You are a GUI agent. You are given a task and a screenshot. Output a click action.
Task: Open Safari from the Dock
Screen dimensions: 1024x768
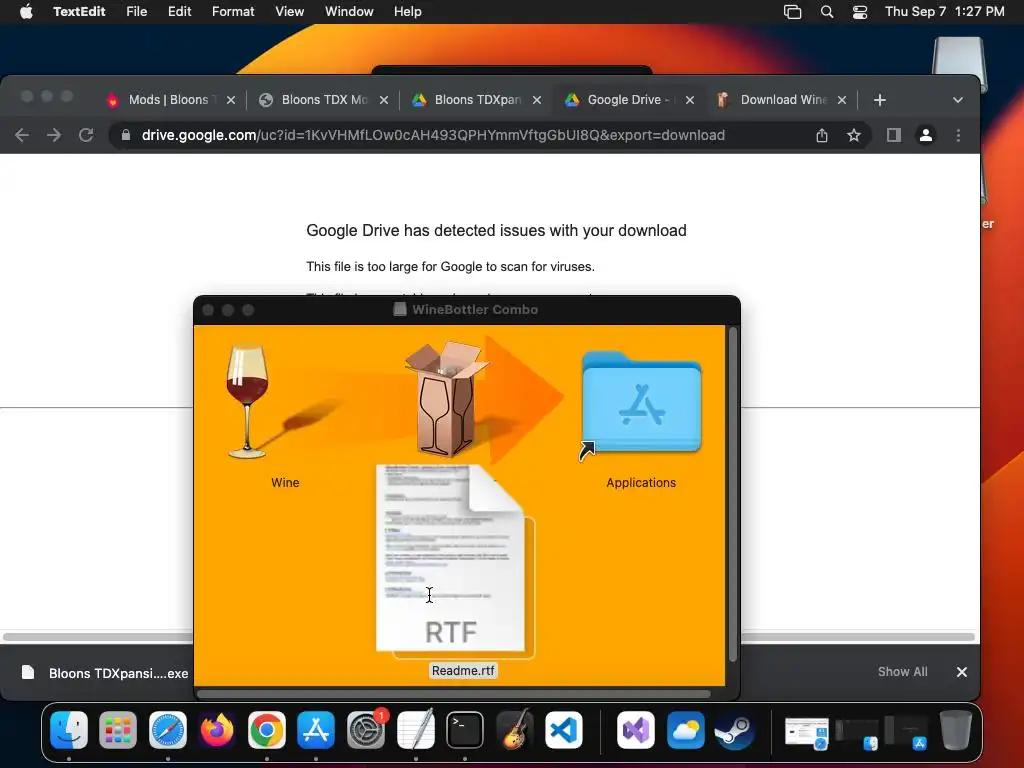tap(168, 730)
